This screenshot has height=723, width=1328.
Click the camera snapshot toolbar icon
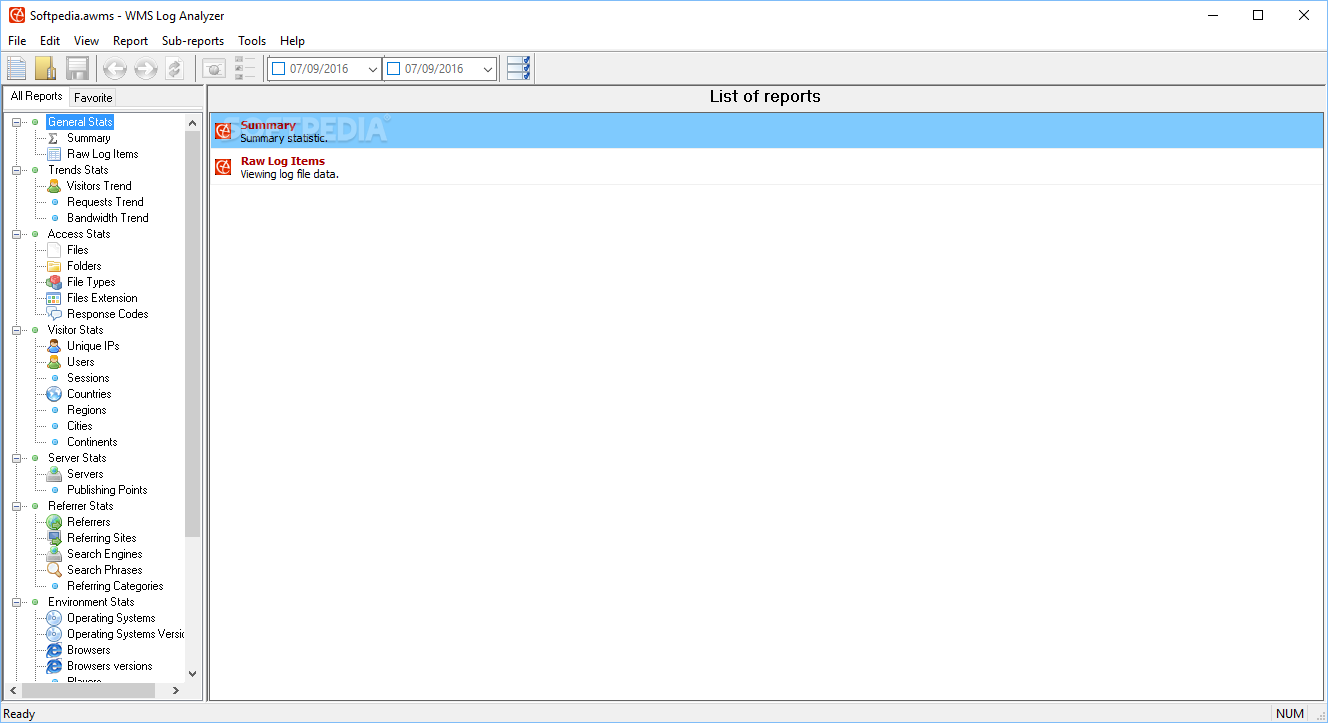[x=214, y=69]
